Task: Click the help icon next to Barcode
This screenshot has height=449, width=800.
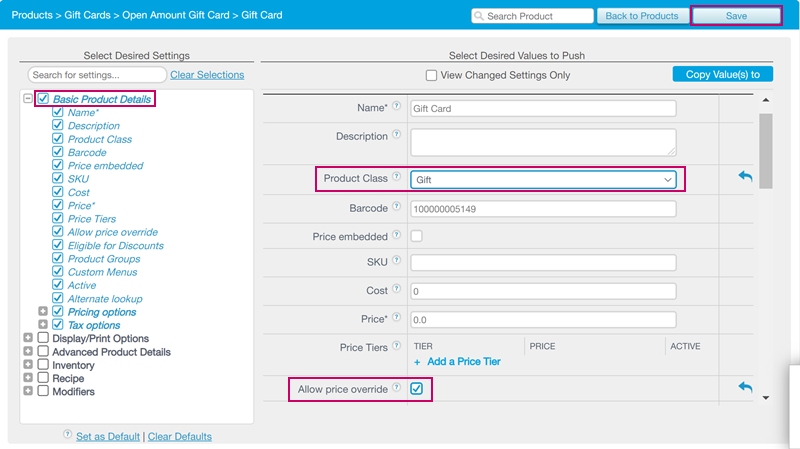Action: (x=396, y=207)
